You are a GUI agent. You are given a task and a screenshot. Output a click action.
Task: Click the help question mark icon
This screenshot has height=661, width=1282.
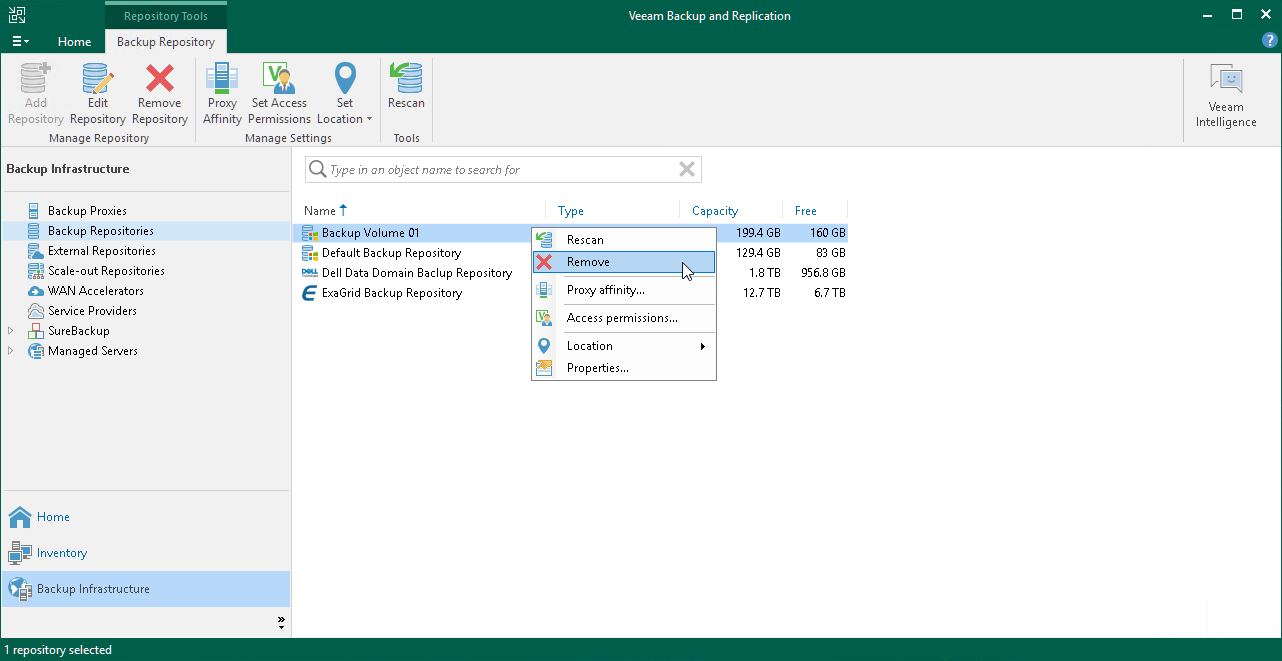tap(1269, 41)
